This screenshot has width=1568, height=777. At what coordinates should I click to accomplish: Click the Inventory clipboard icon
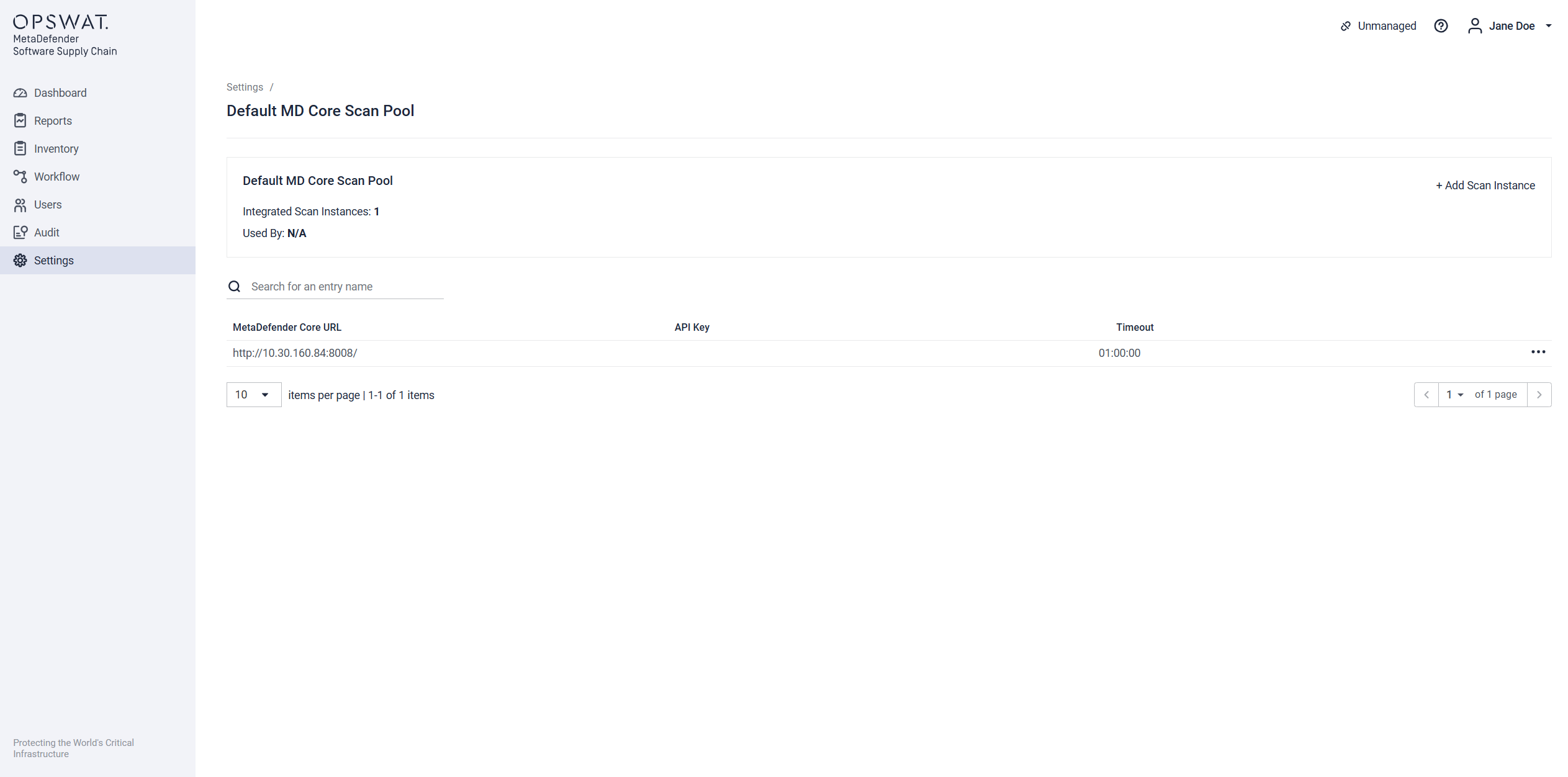click(x=20, y=149)
